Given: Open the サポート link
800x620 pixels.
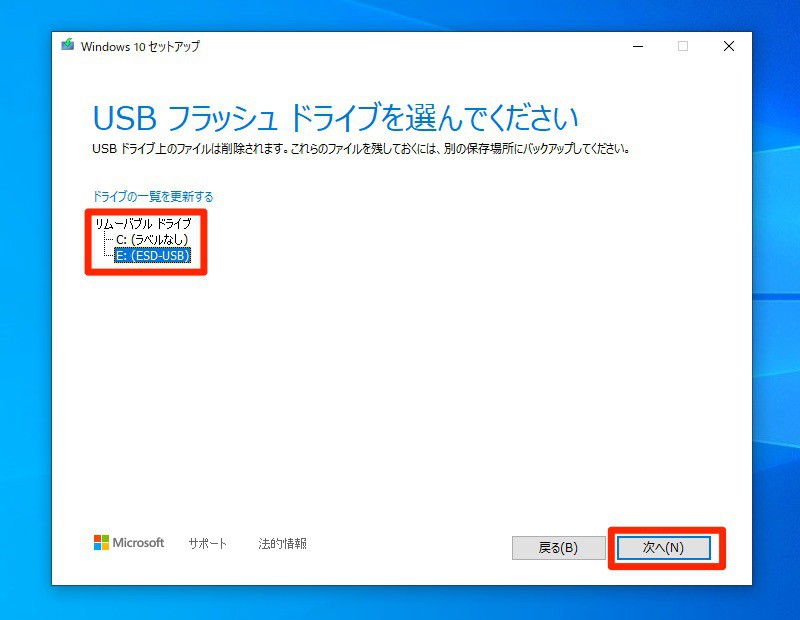Looking at the screenshot, I should coord(207,543).
